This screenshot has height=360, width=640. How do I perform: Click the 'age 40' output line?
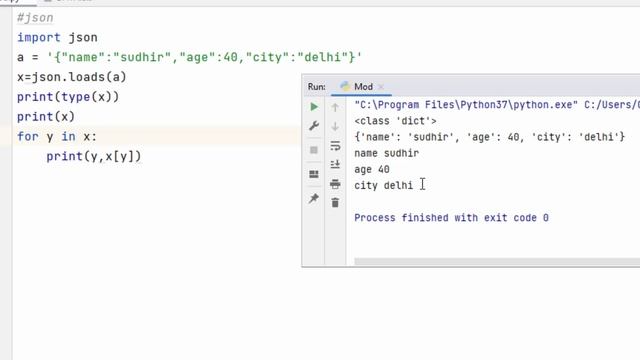[x=372, y=169]
